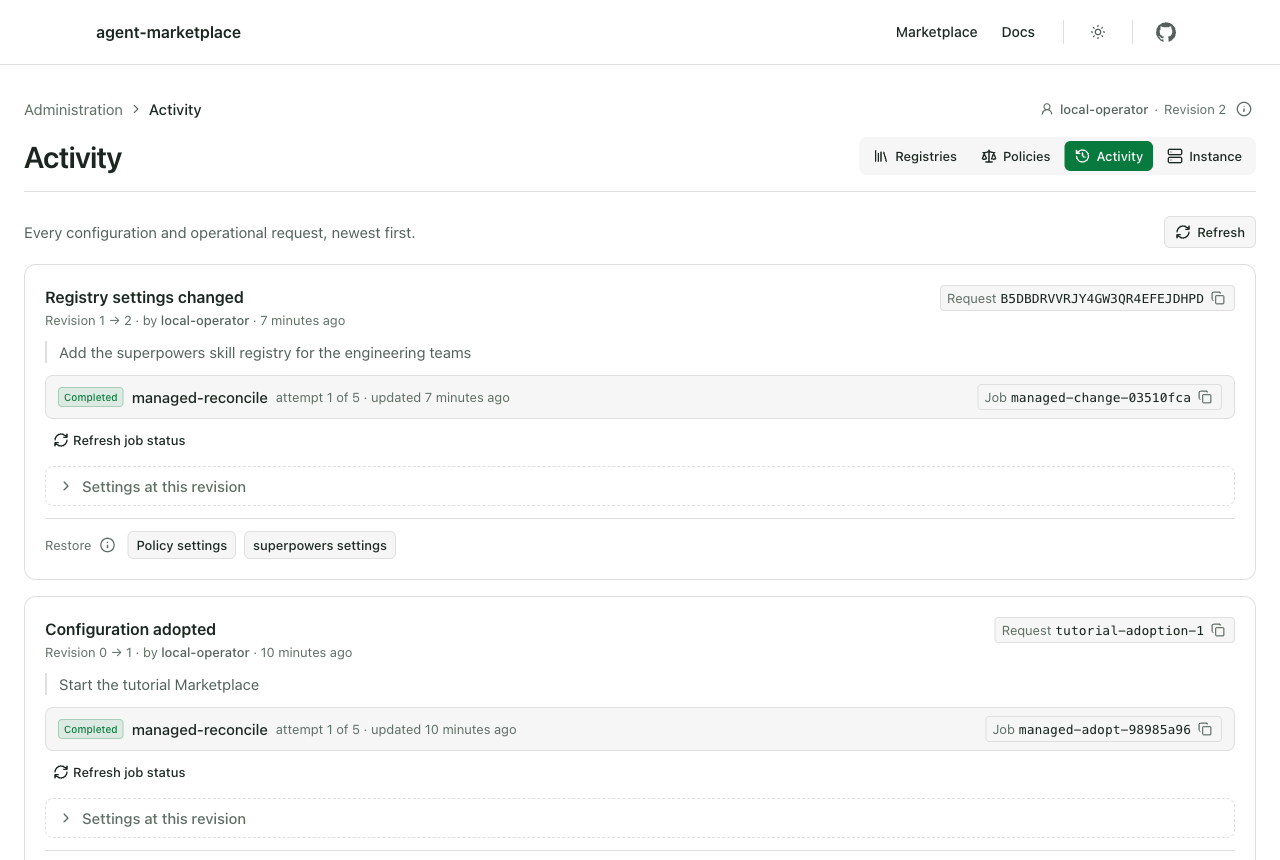
Task: Refresh job status for managed-change job
Action: (119, 440)
